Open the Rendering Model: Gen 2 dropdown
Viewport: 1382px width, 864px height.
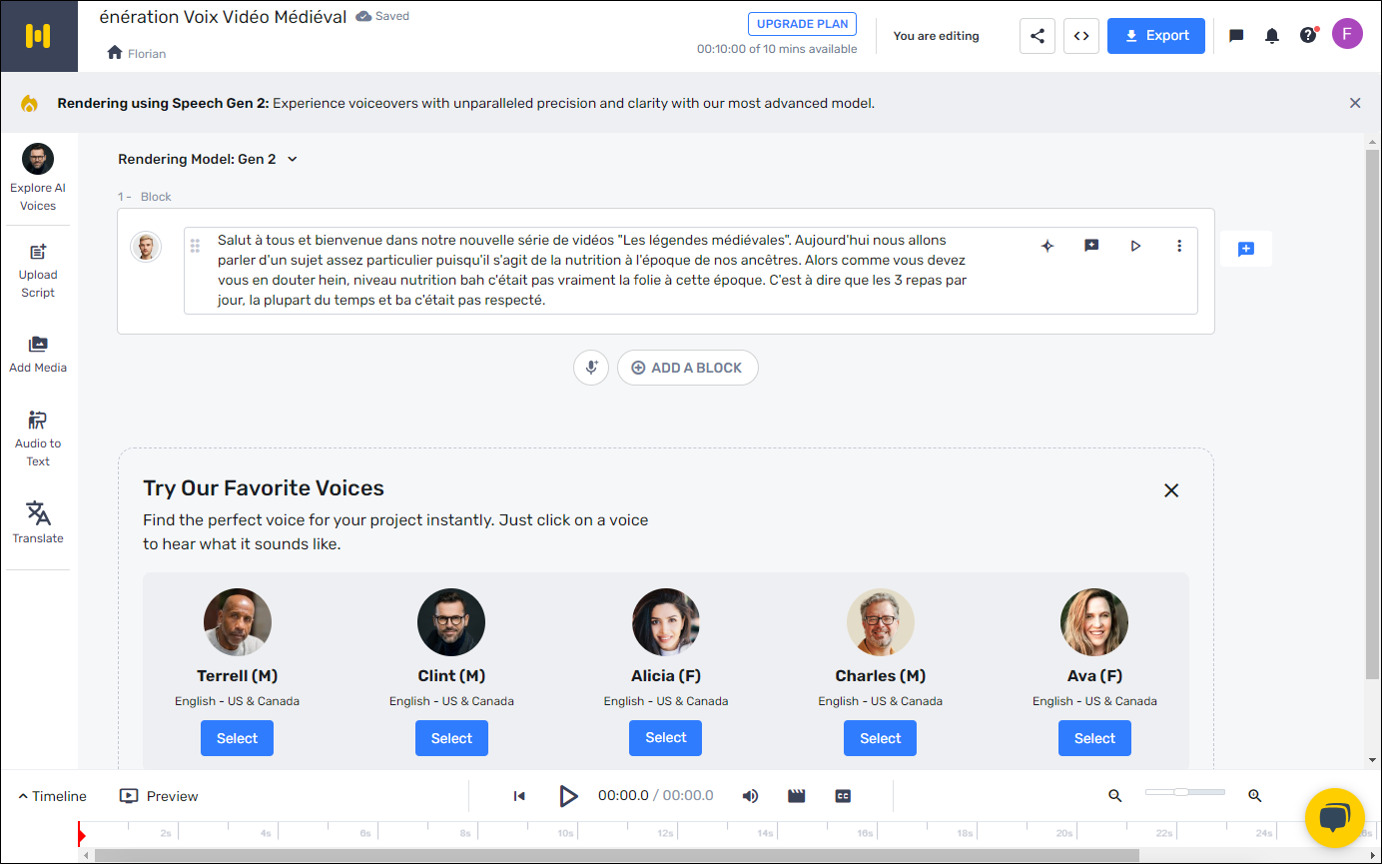[209, 158]
